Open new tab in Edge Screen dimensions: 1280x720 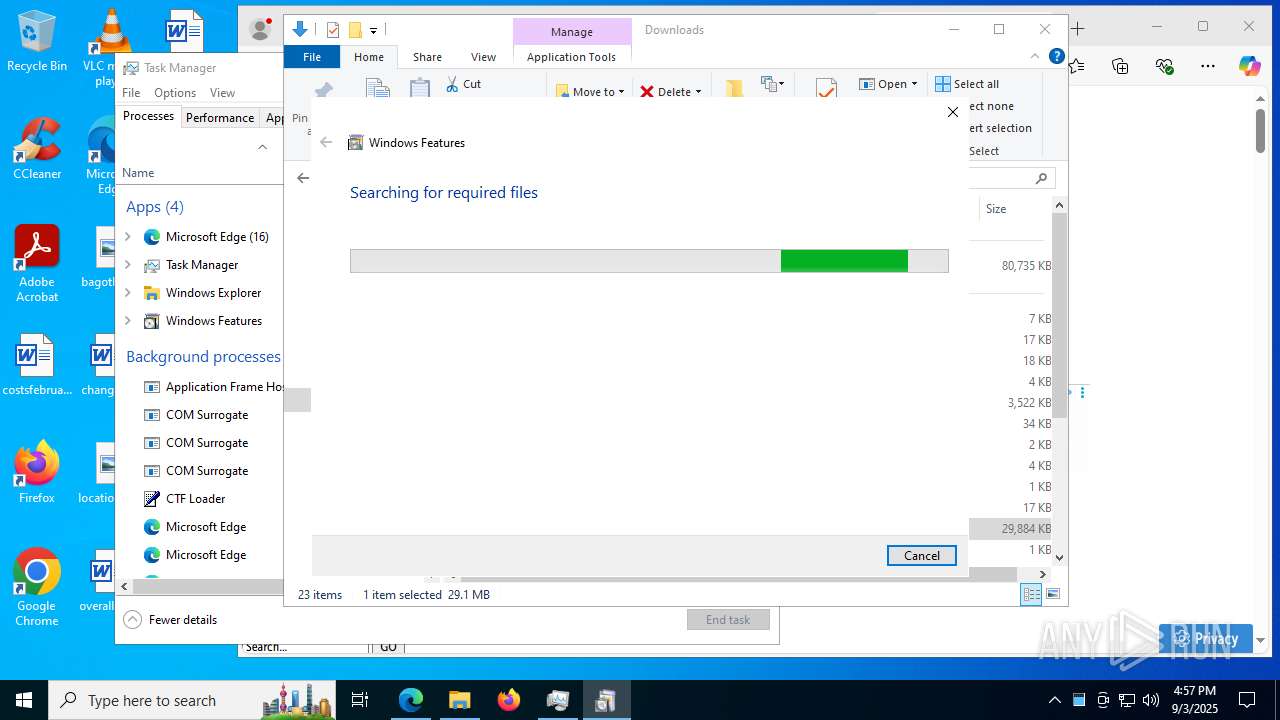point(1078,28)
